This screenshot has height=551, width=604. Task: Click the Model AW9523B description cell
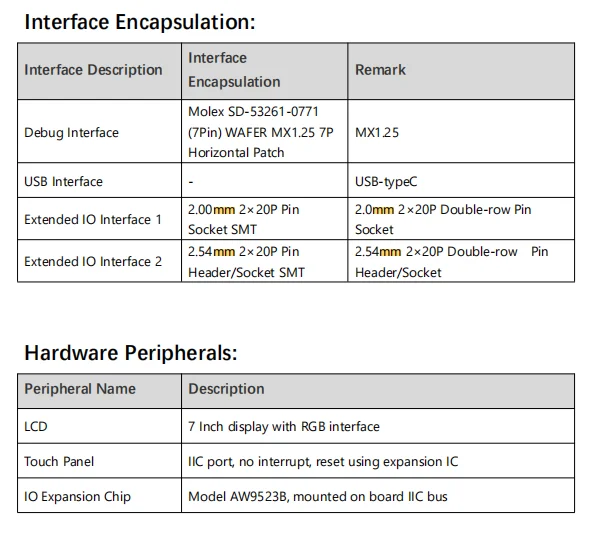click(318, 497)
